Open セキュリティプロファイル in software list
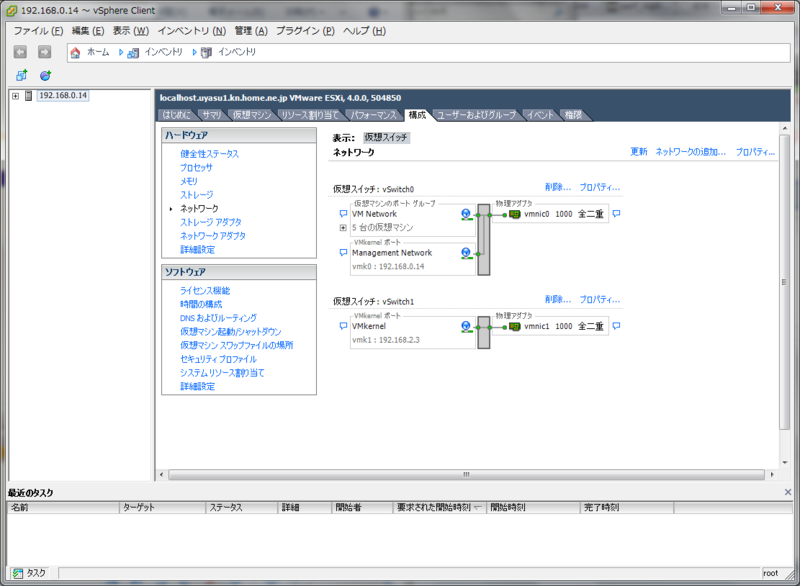Image resolution: width=800 pixels, height=586 pixels. (218, 360)
